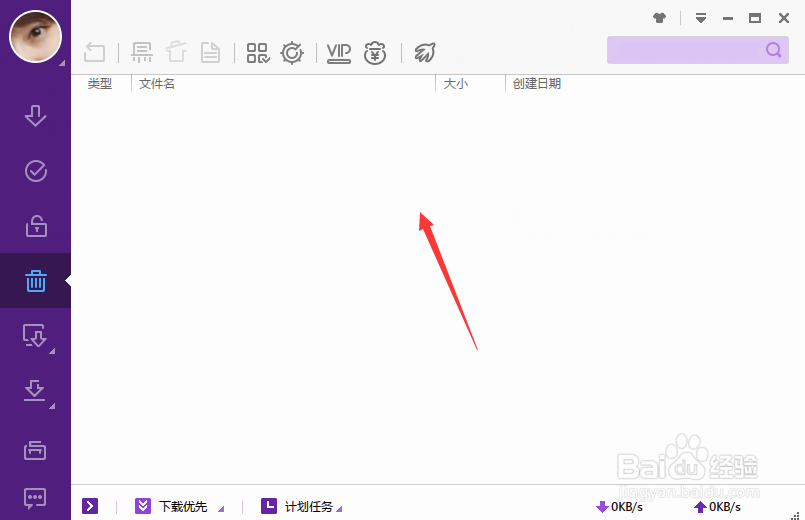The image size is (805, 520).
Task: Click the 计划任务 clock icon
Action: [269, 506]
